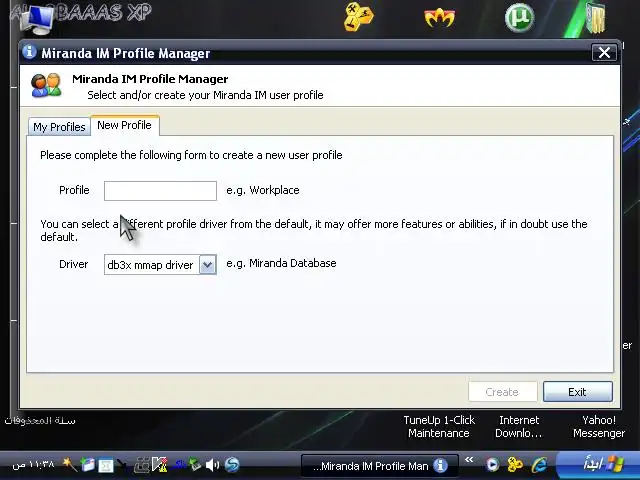The width and height of the screenshot is (640, 480).
Task: Click the two-users profile icon in header
Action: (x=47, y=85)
